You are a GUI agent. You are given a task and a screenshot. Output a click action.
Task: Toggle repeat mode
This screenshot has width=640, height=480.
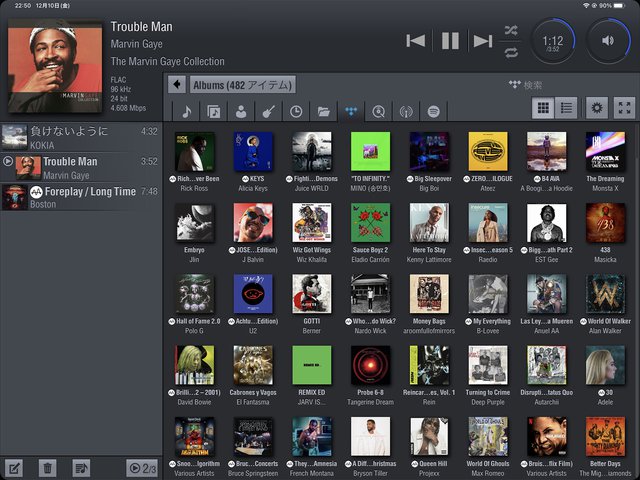511,52
